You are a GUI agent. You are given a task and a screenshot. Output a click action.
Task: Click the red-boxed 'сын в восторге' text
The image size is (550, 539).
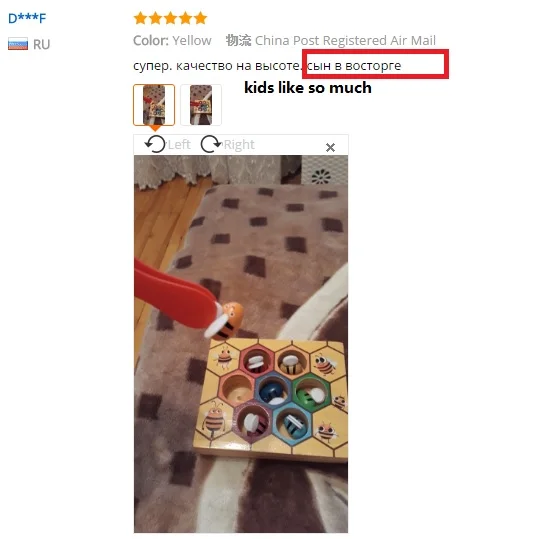click(x=354, y=66)
